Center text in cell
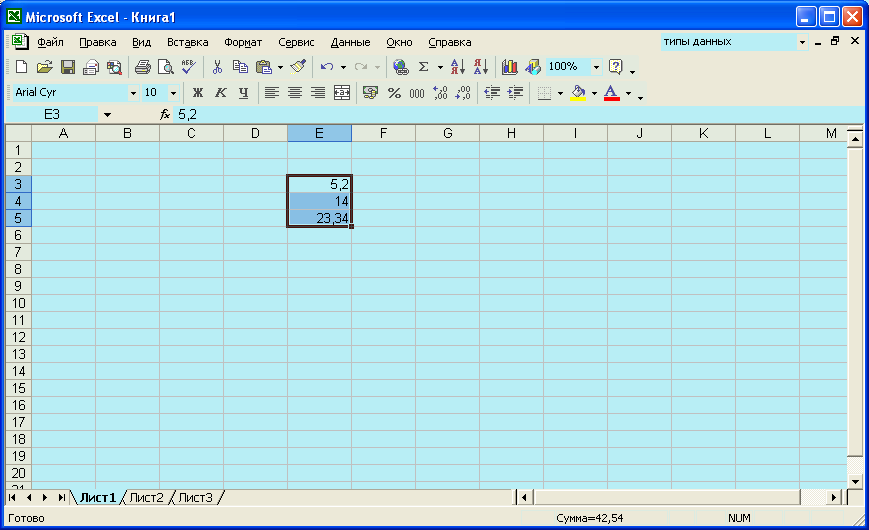The image size is (869, 530). point(295,93)
